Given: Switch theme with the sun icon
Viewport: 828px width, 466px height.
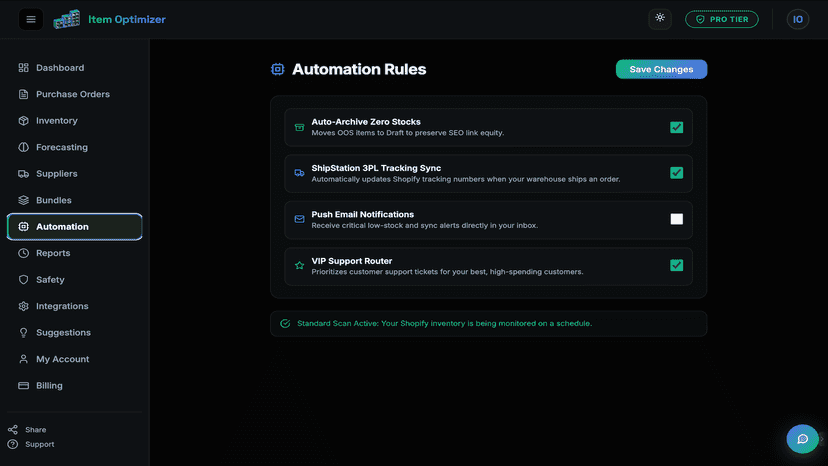Looking at the screenshot, I should click(660, 18).
